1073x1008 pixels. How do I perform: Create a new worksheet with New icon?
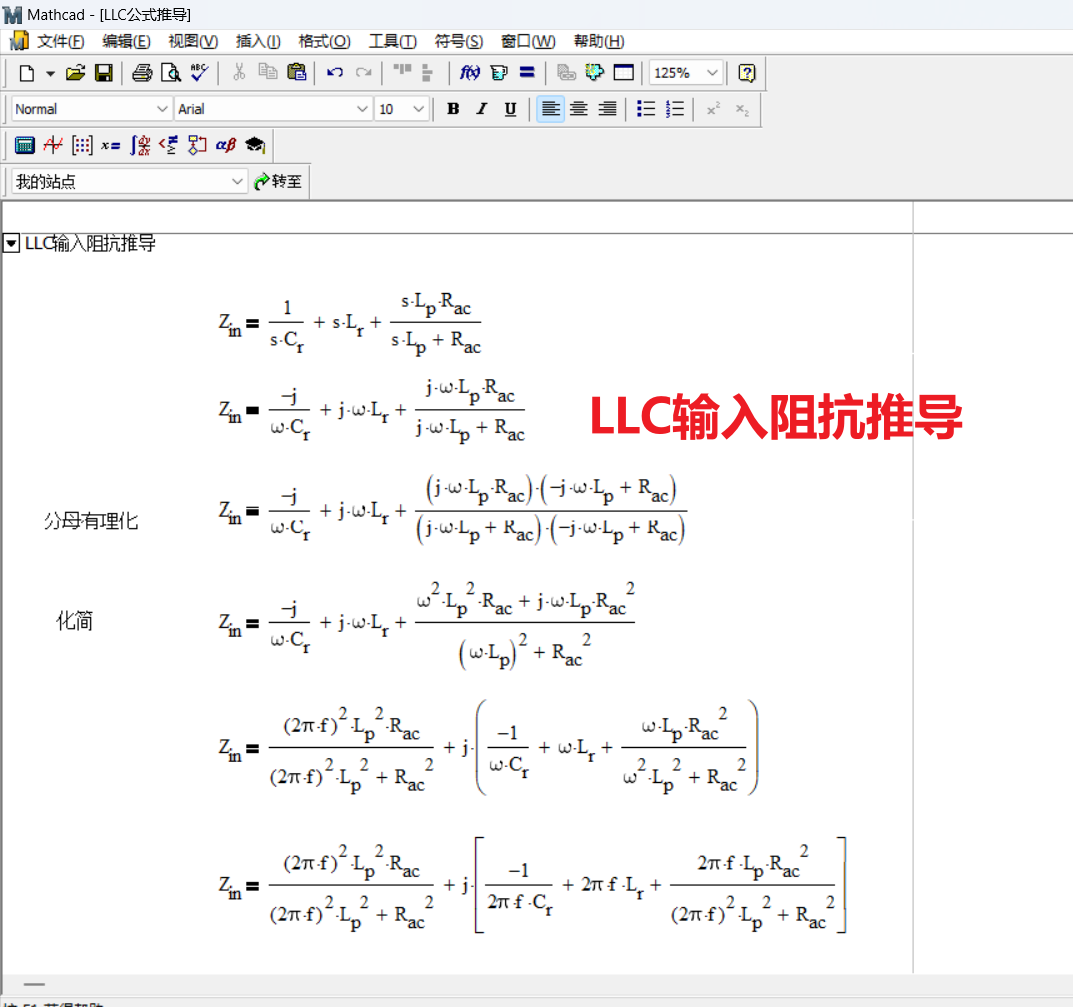(x=27, y=73)
